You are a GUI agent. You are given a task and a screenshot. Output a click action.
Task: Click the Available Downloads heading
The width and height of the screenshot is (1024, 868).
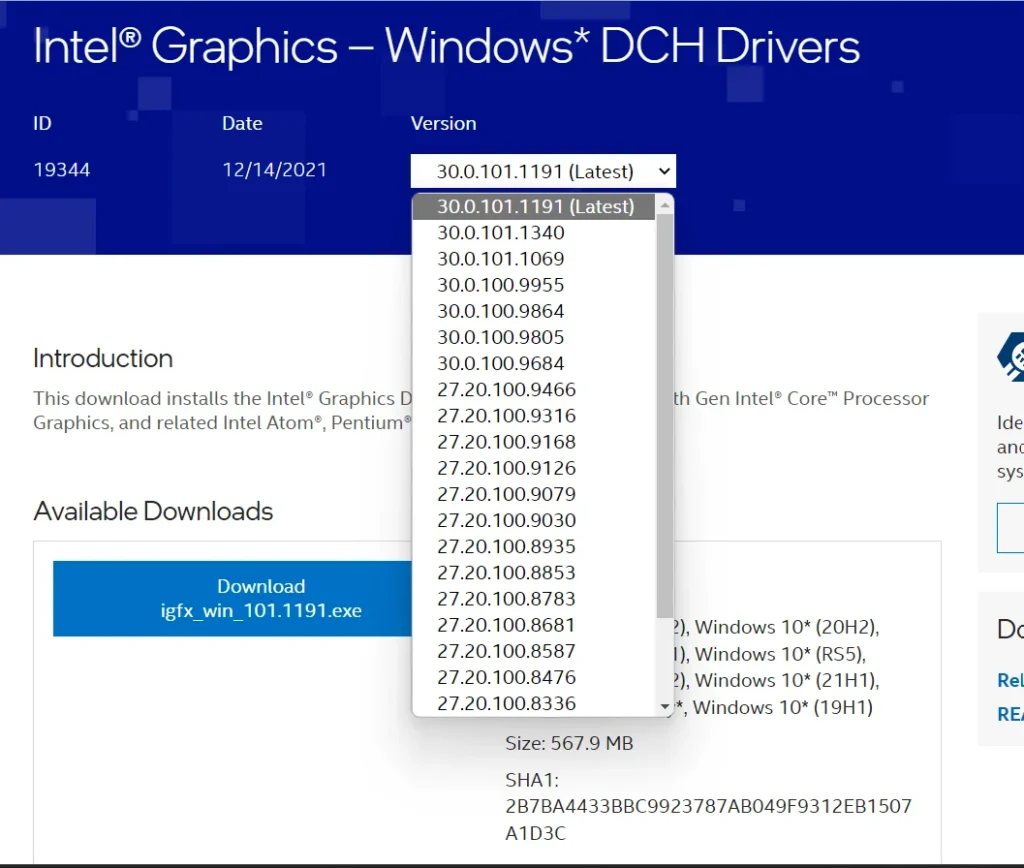tap(153, 511)
